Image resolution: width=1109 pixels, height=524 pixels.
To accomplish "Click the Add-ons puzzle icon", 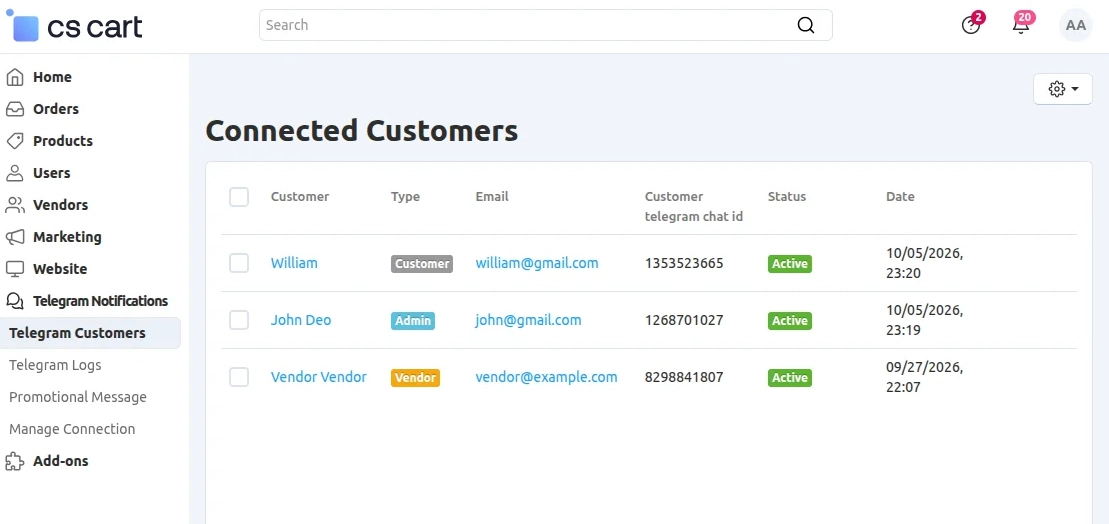I will [15, 461].
